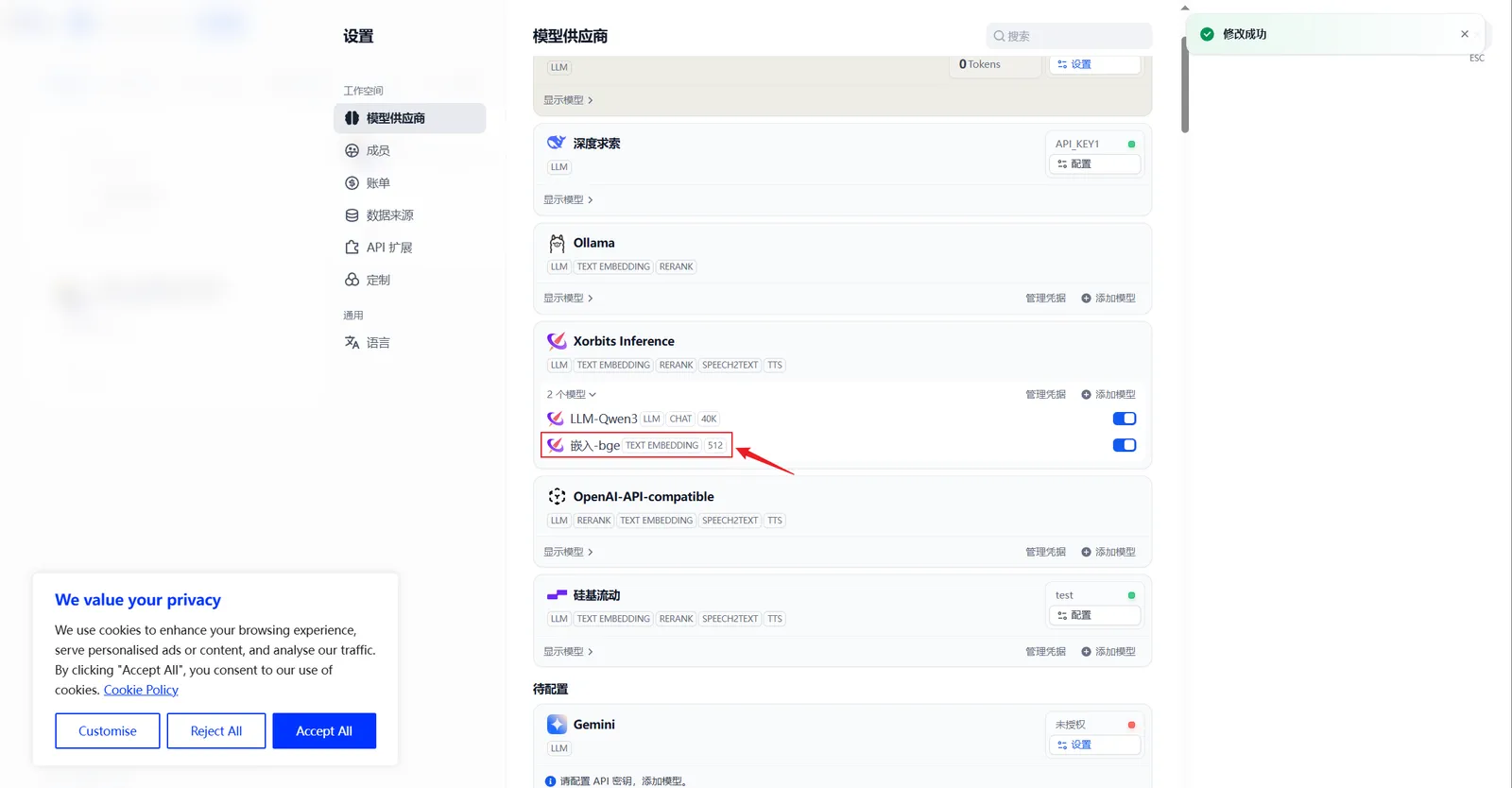
Task: Click the info icon beside 请配置 API 密钥
Action: click(550, 781)
